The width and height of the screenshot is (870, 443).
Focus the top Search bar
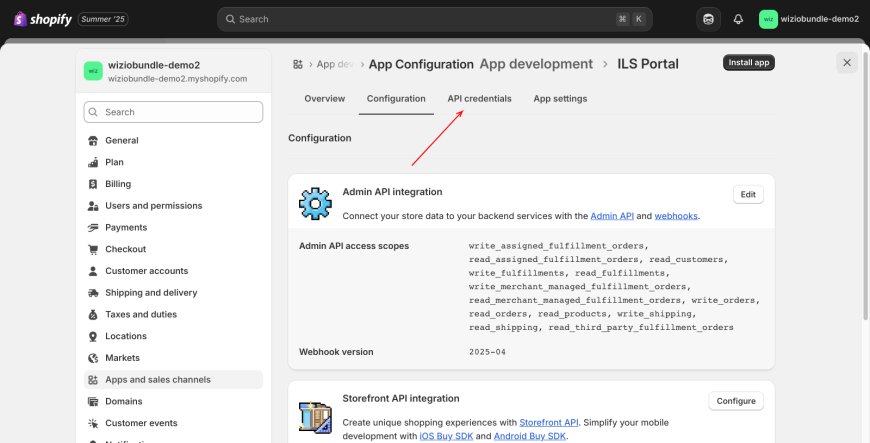[434, 19]
